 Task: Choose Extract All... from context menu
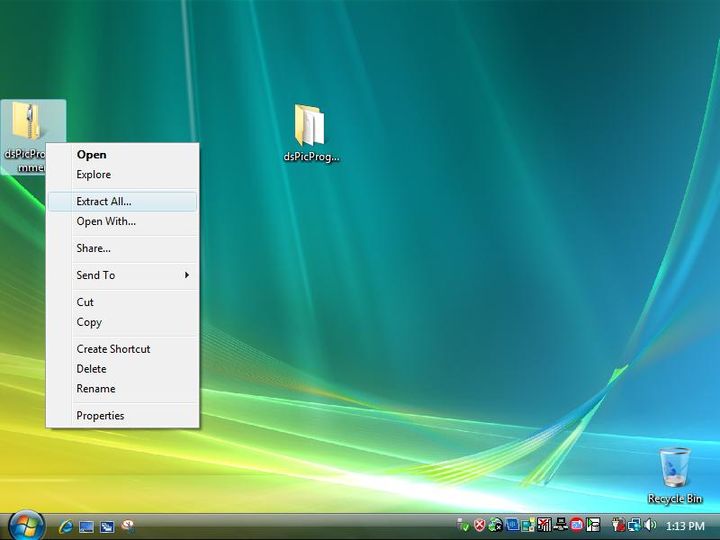[104, 201]
